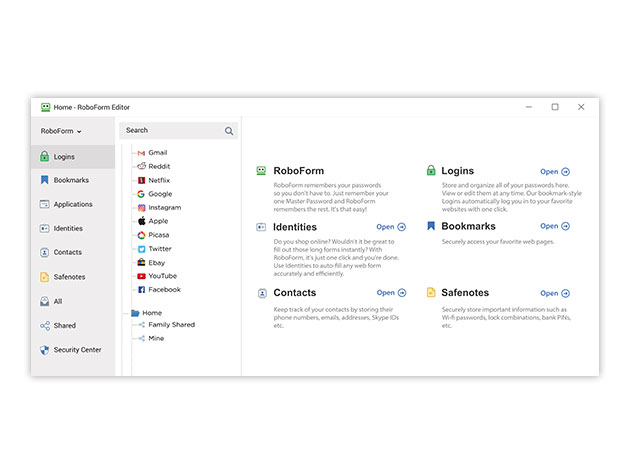
Task: Open Security Center label in sidebar
Action: pyautogui.click(x=78, y=350)
